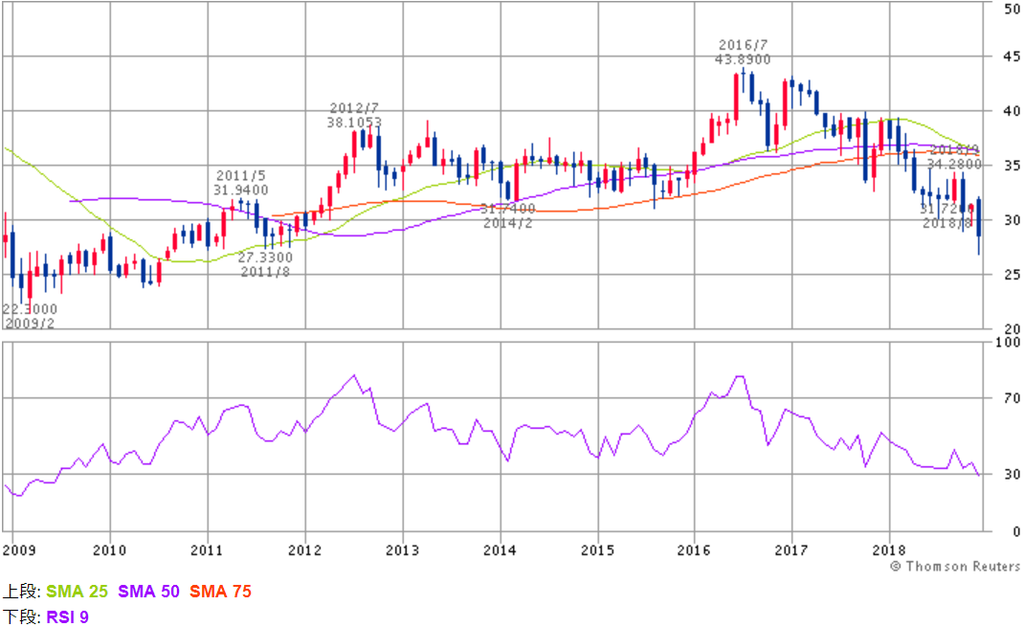Click the 22.3000 low label for 2009/2

[30, 308]
